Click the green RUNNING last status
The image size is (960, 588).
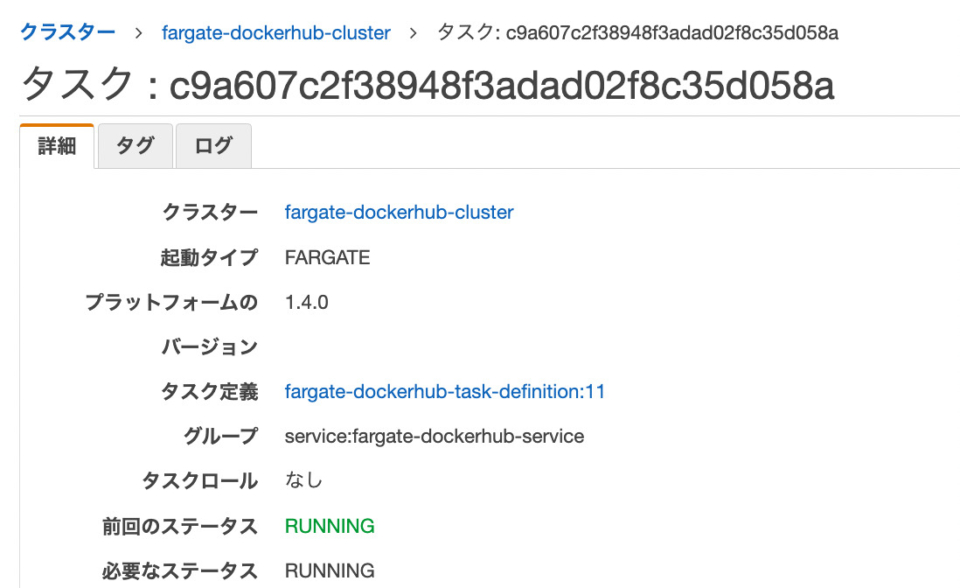coord(329,526)
